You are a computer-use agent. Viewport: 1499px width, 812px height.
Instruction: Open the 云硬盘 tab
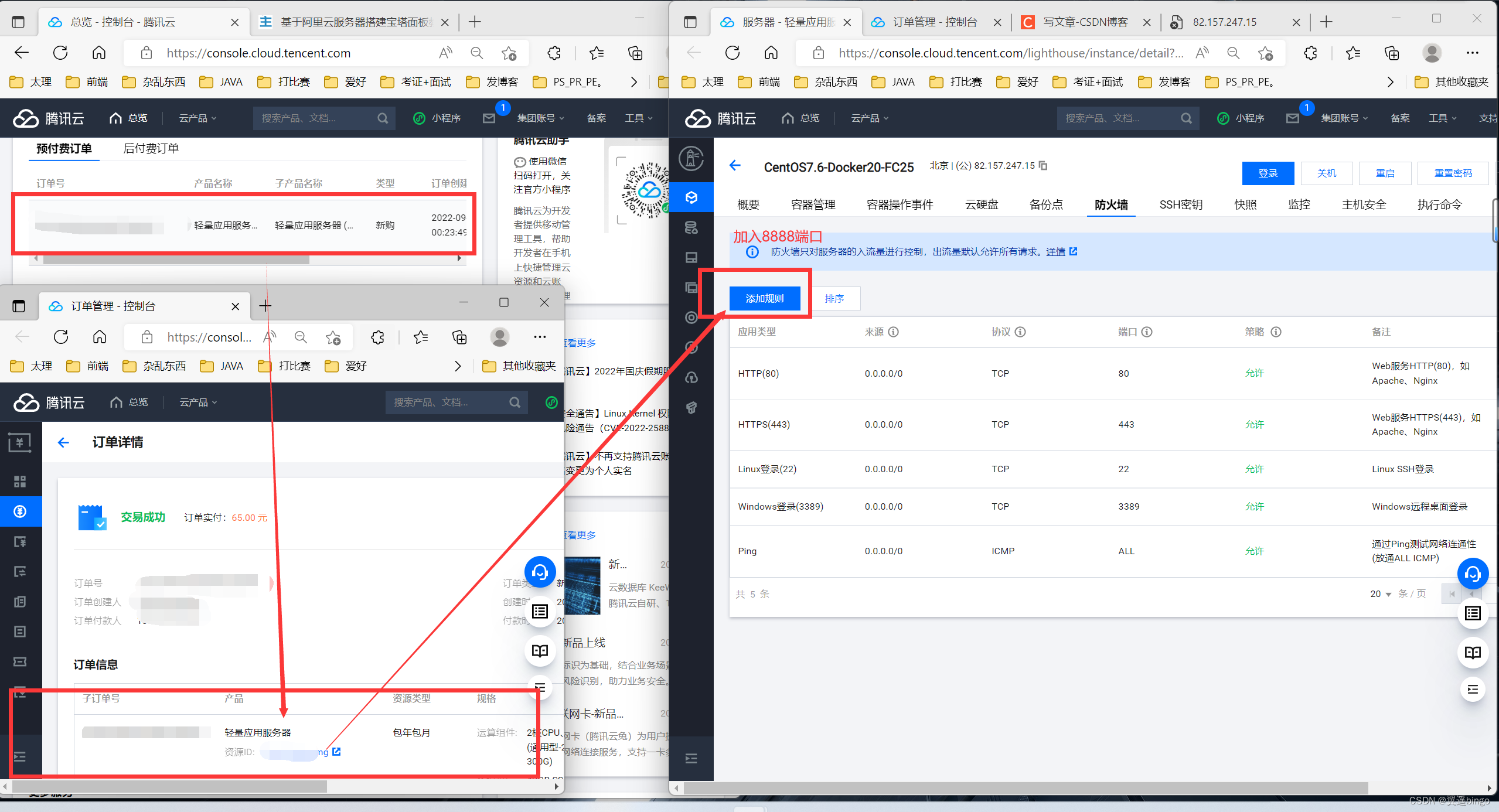click(982, 204)
